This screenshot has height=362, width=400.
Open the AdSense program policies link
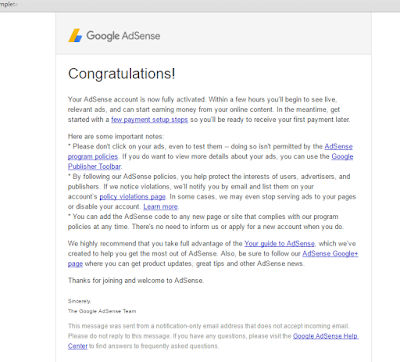pos(338,146)
